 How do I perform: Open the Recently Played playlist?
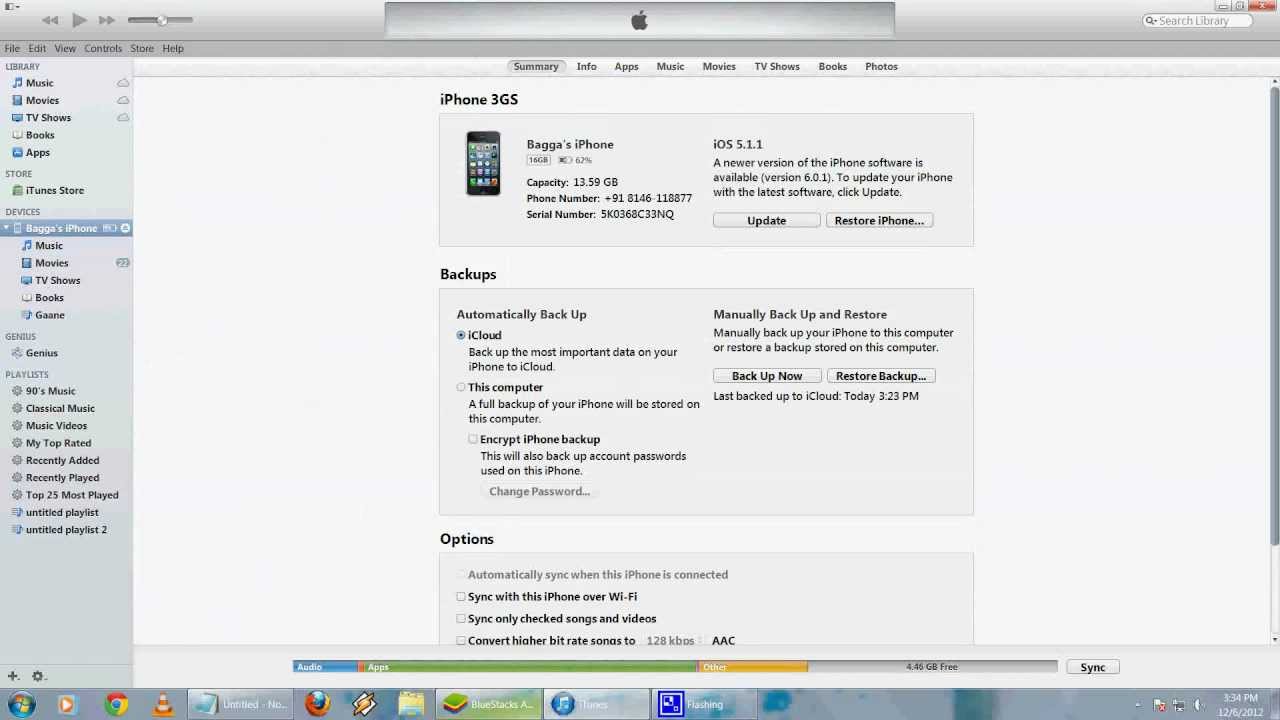click(62, 478)
